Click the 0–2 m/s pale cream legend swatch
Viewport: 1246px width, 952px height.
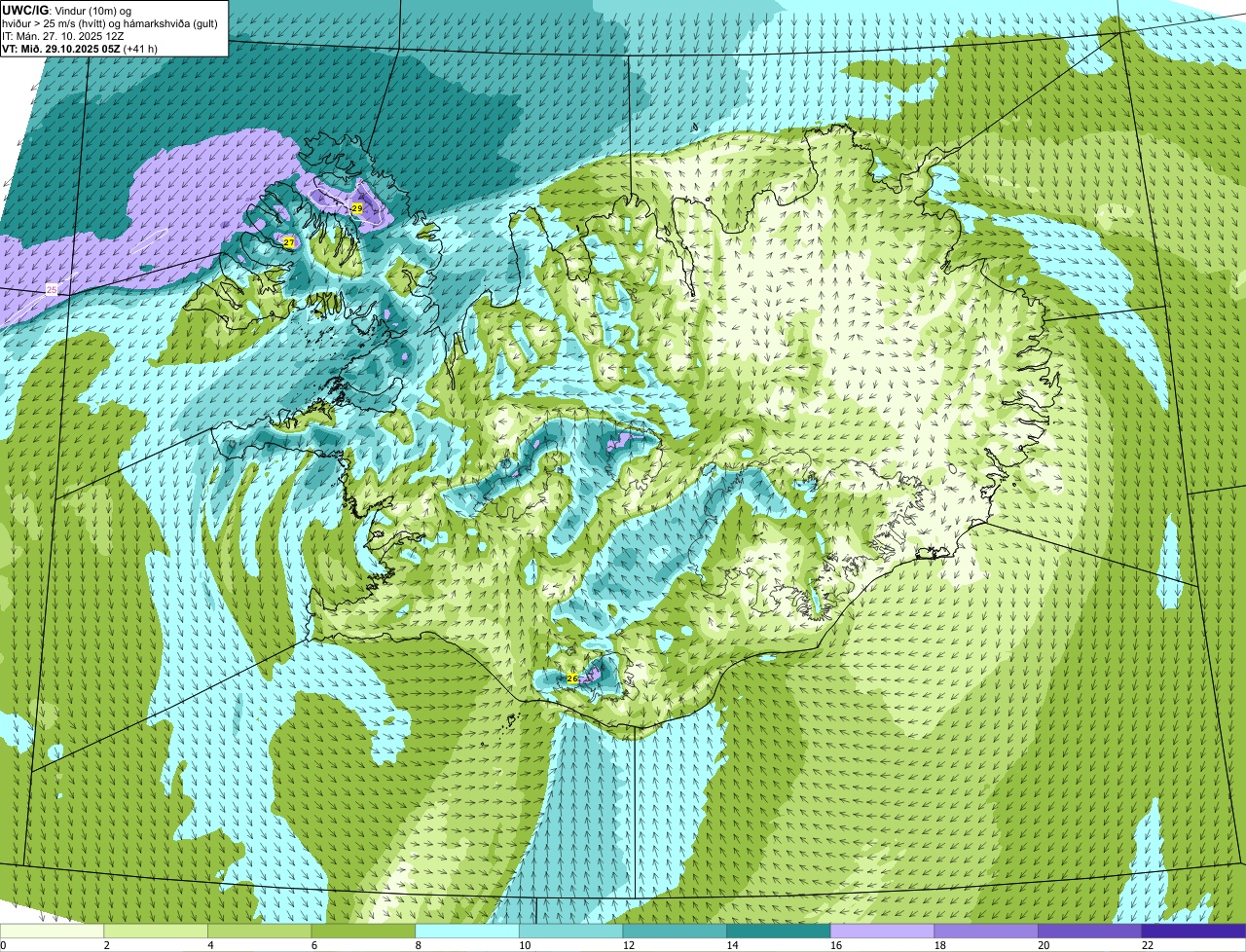click(x=53, y=931)
